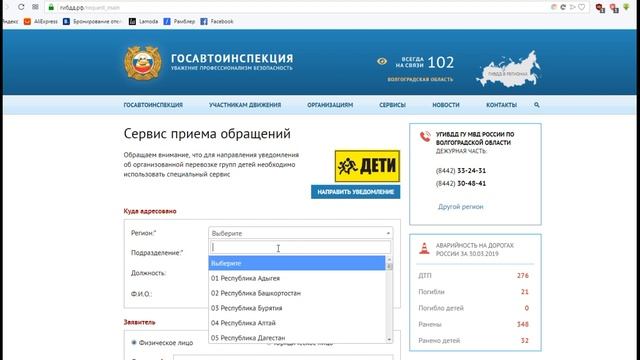Viewport: 640px width, 360px height.
Task: Select the Физическое лицо radio button
Action: coord(133,342)
